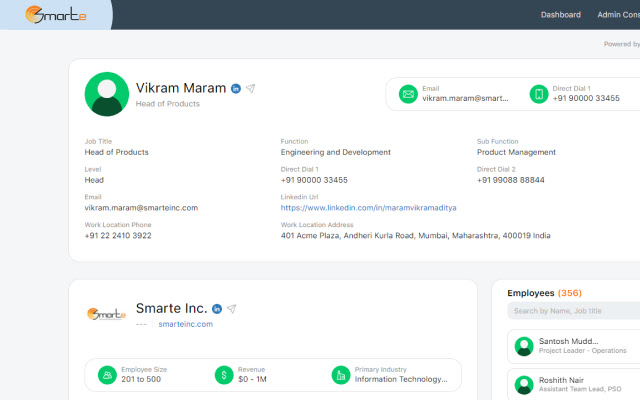This screenshot has width=640, height=400.
Task: Click the Search by Name, Job title field
Action: (x=573, y=312)
